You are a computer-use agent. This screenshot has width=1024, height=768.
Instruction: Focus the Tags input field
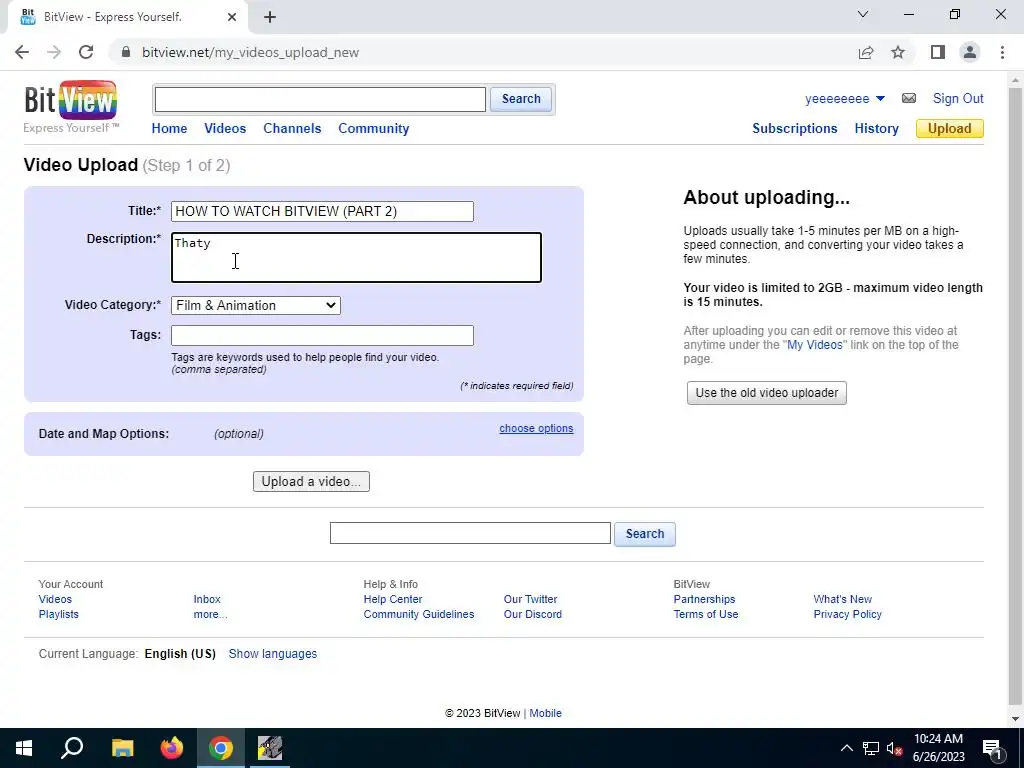[322, 336]
